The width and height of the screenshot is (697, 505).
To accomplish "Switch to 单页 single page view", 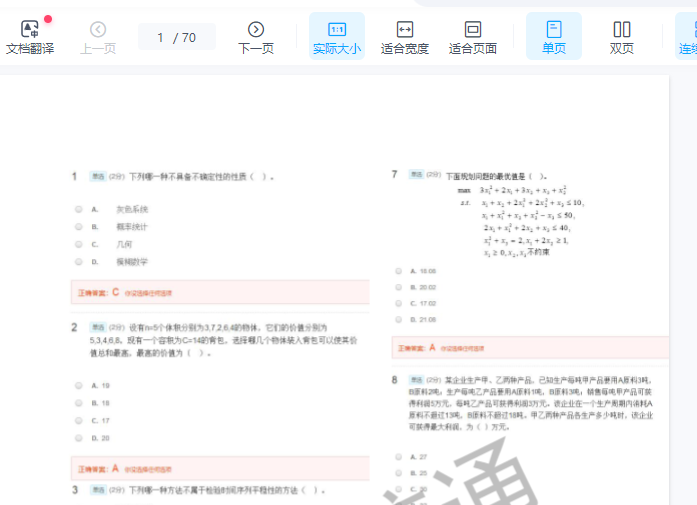I will 554,37.
